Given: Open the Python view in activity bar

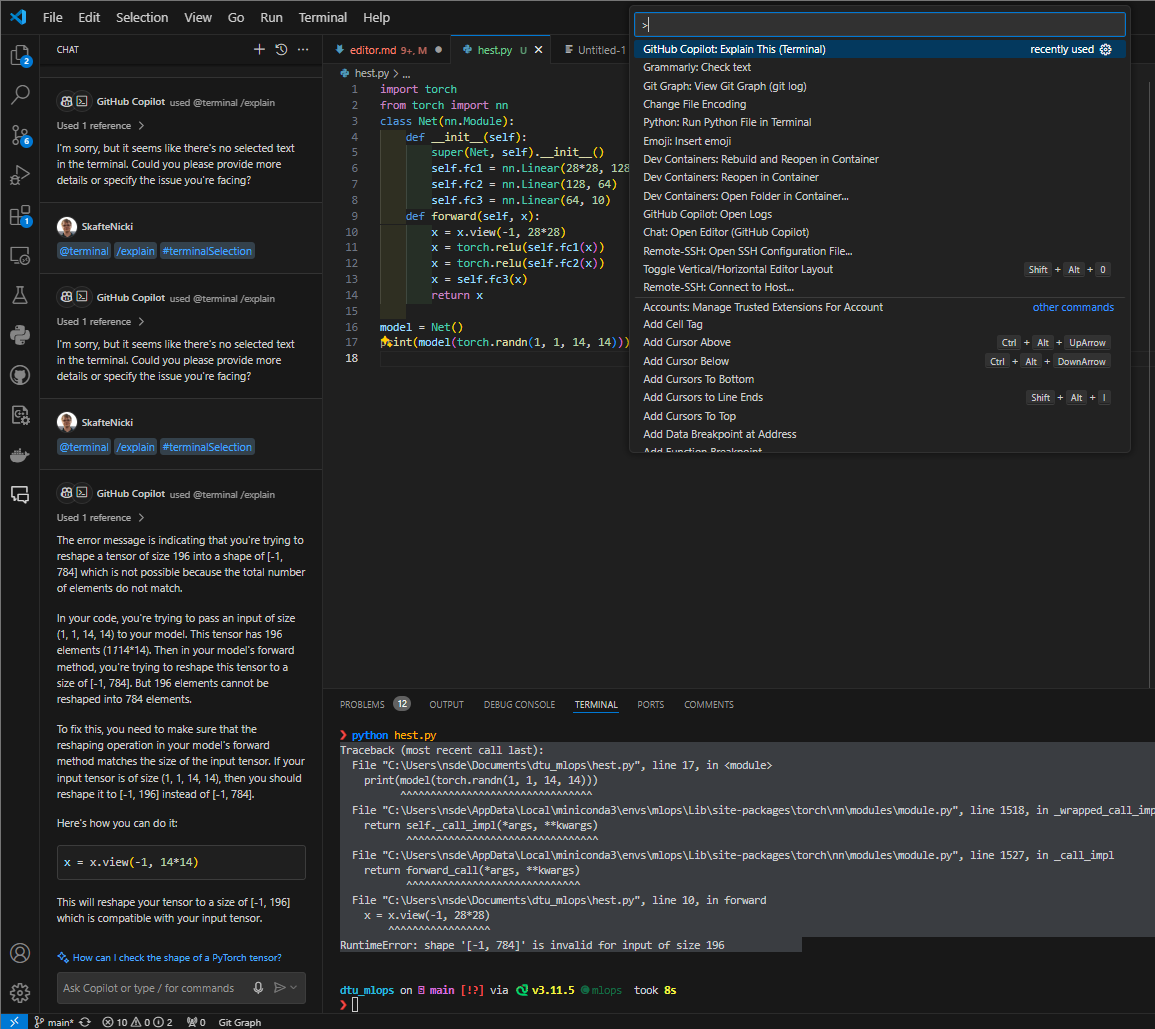Looking at the screenshot, I should click(x=20, y=335).
